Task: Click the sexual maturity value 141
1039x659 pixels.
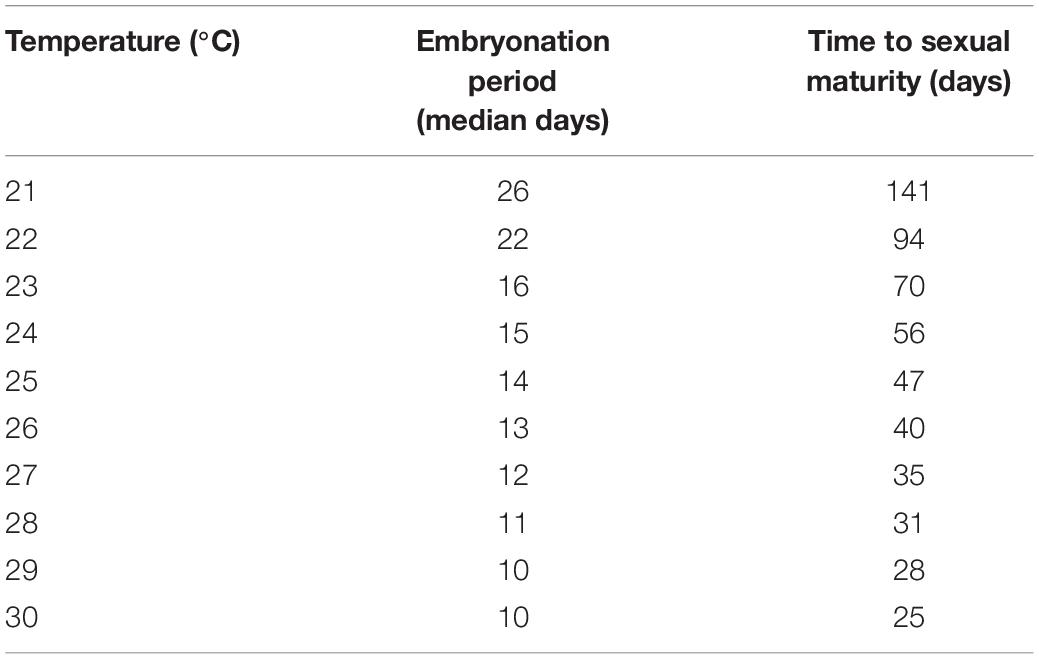Action: (x=909, y=191)
